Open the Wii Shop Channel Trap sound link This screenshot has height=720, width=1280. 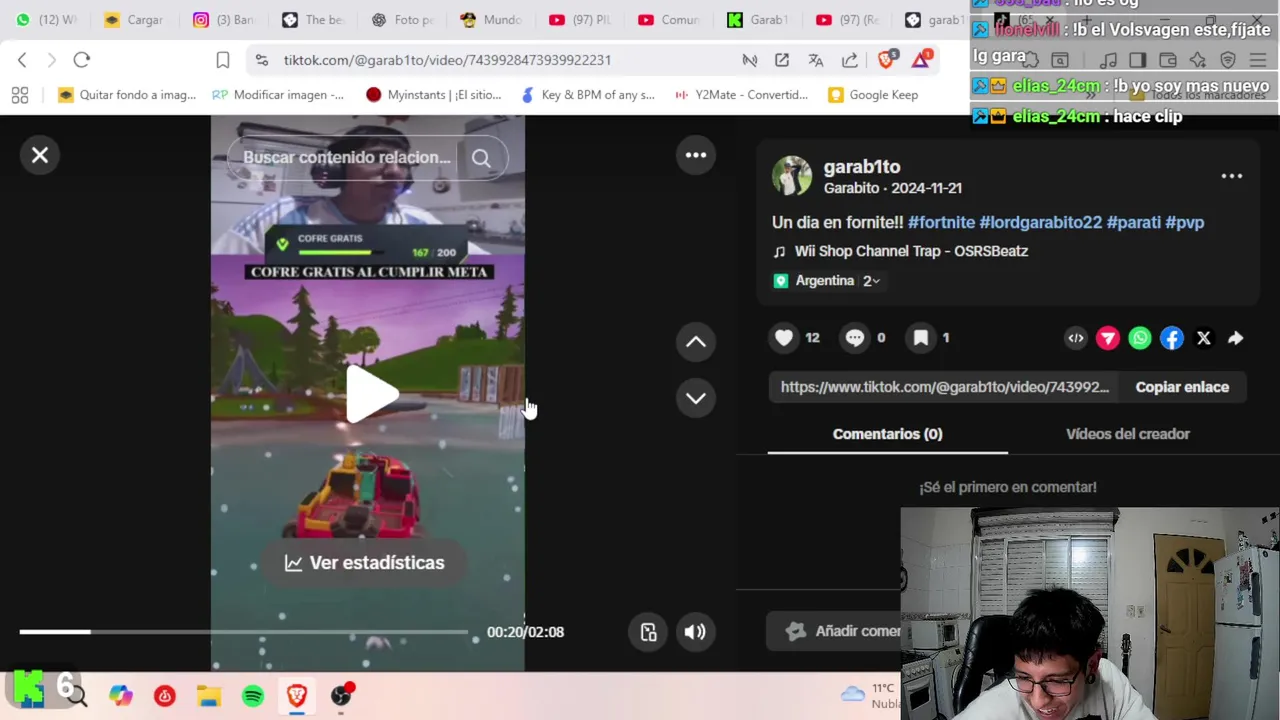pyautogui.click(x=911, y=251)
